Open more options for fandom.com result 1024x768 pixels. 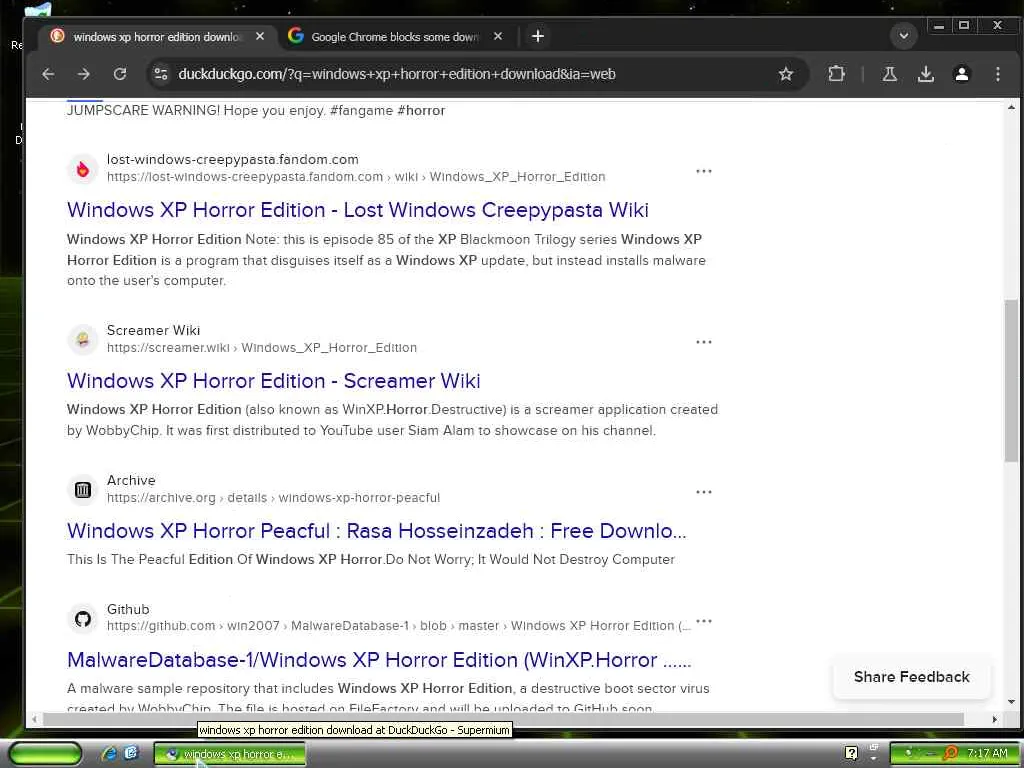(x=703, y=171)
